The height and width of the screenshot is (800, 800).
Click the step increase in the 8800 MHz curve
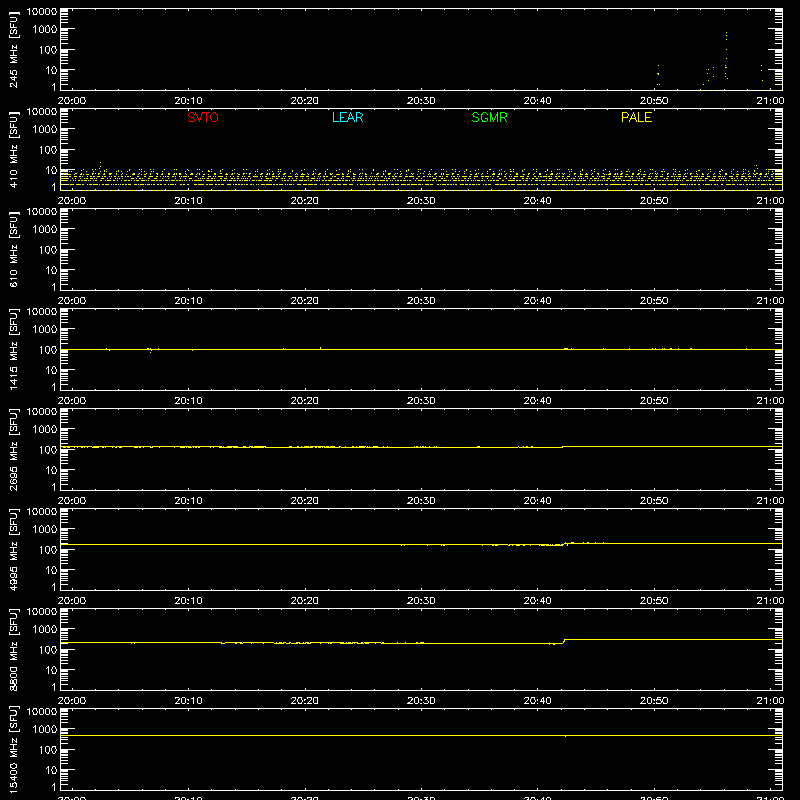564,641
